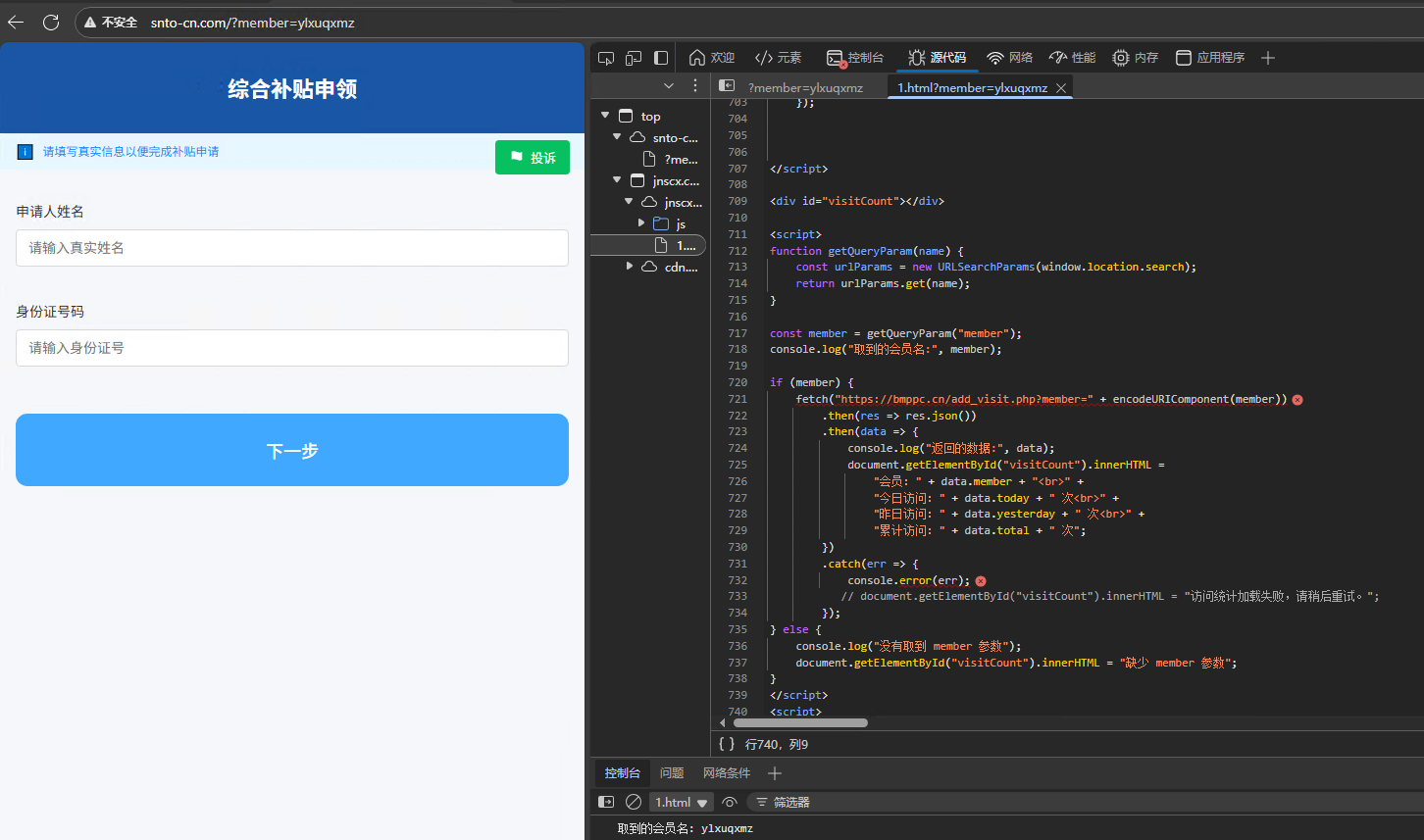1424x840 pixels.
Task: Select the 源代码 sources tab
Action: pyautogui.click(x=938, y=58)
